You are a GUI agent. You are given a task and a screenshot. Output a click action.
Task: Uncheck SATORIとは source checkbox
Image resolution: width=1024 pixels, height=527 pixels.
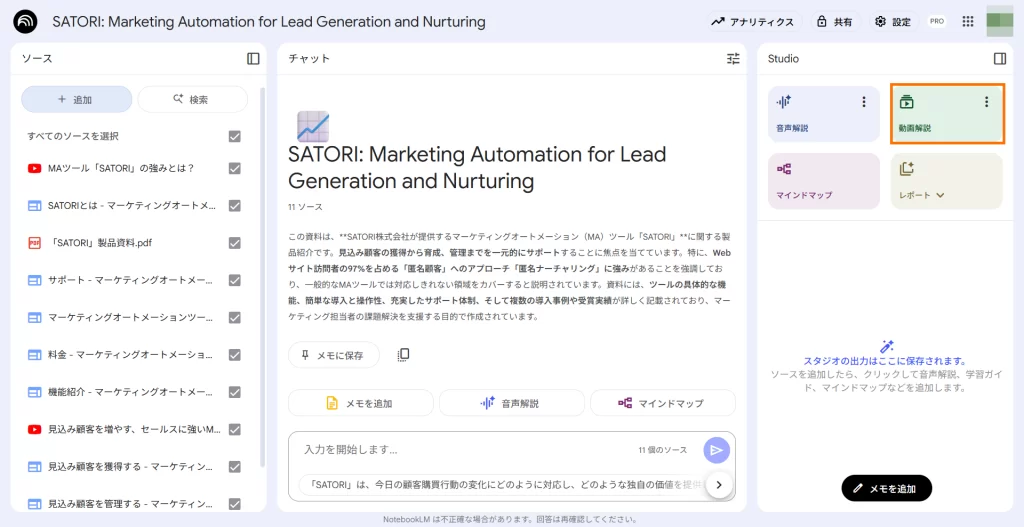[234, 206]
